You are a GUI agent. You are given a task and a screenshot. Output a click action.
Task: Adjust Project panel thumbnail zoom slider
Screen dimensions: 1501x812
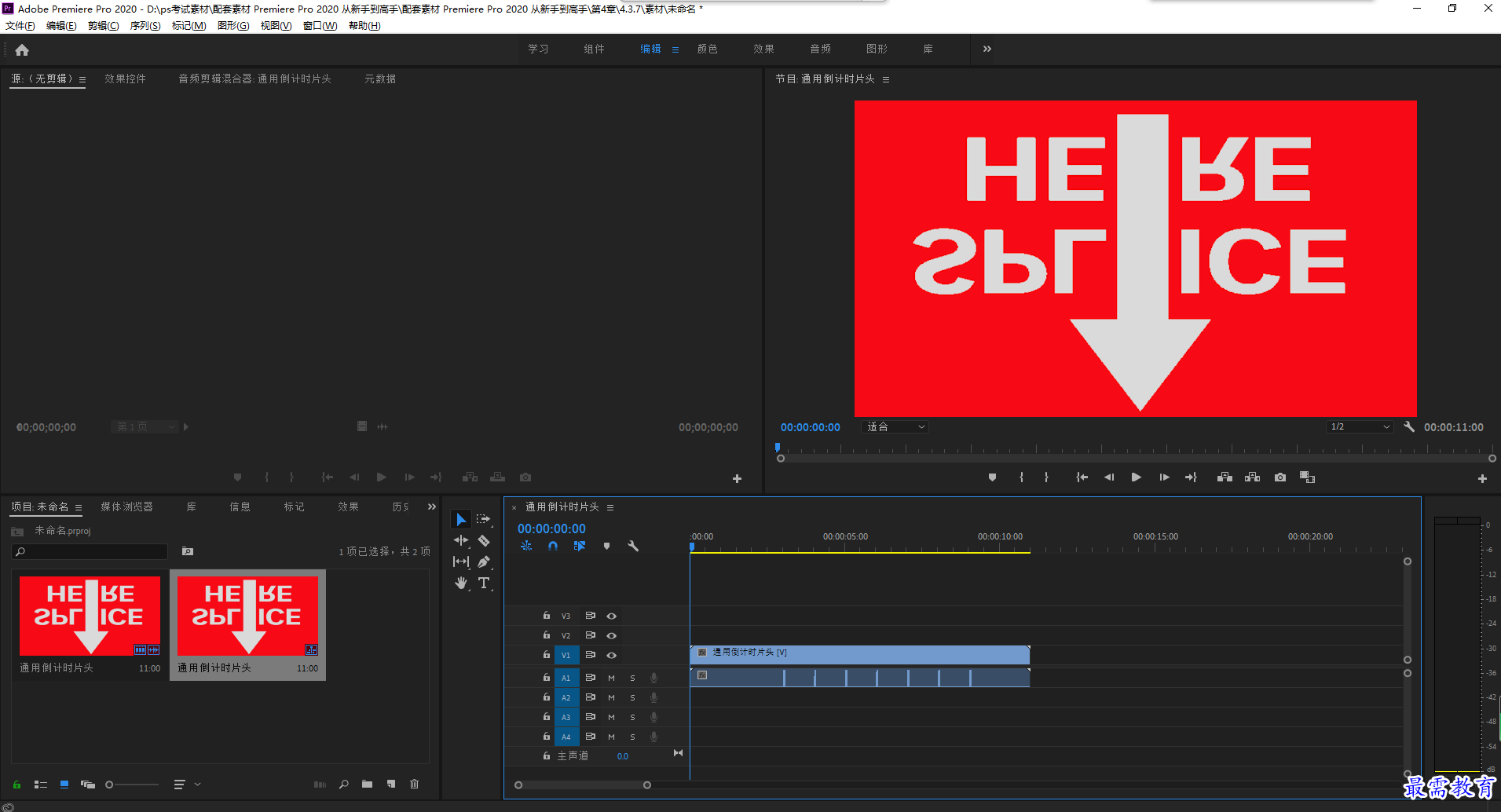132,785
